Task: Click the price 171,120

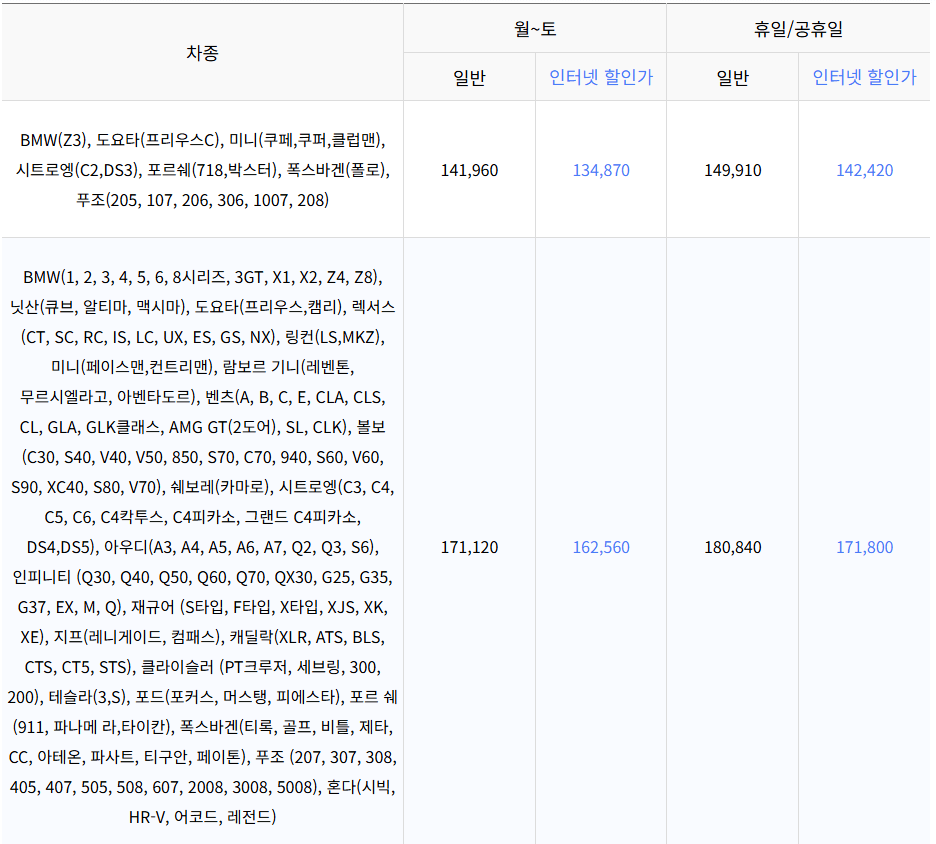Action: point(468,547)
